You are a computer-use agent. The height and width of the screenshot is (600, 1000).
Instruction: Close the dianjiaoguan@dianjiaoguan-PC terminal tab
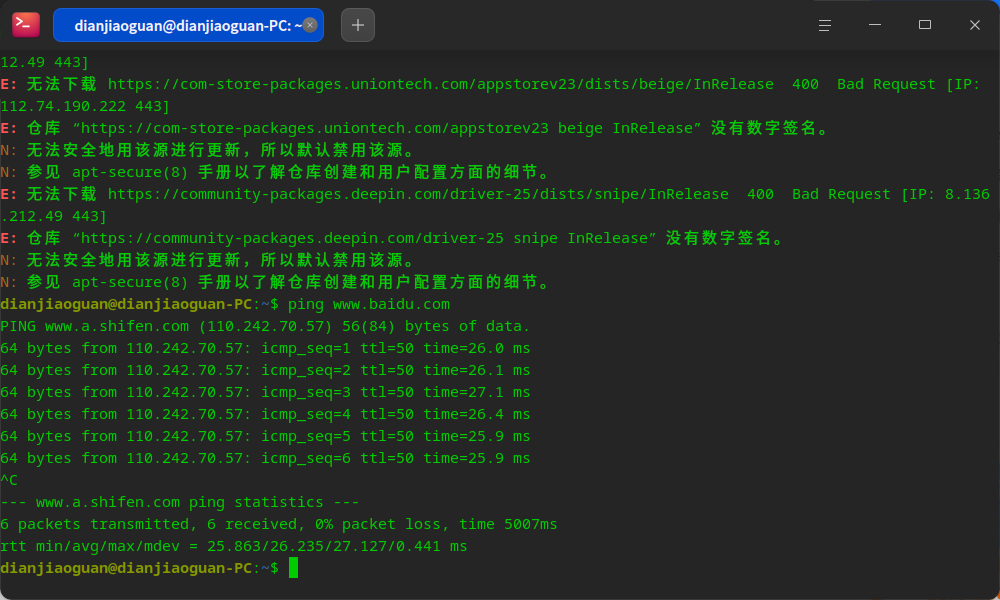(310, 25)
